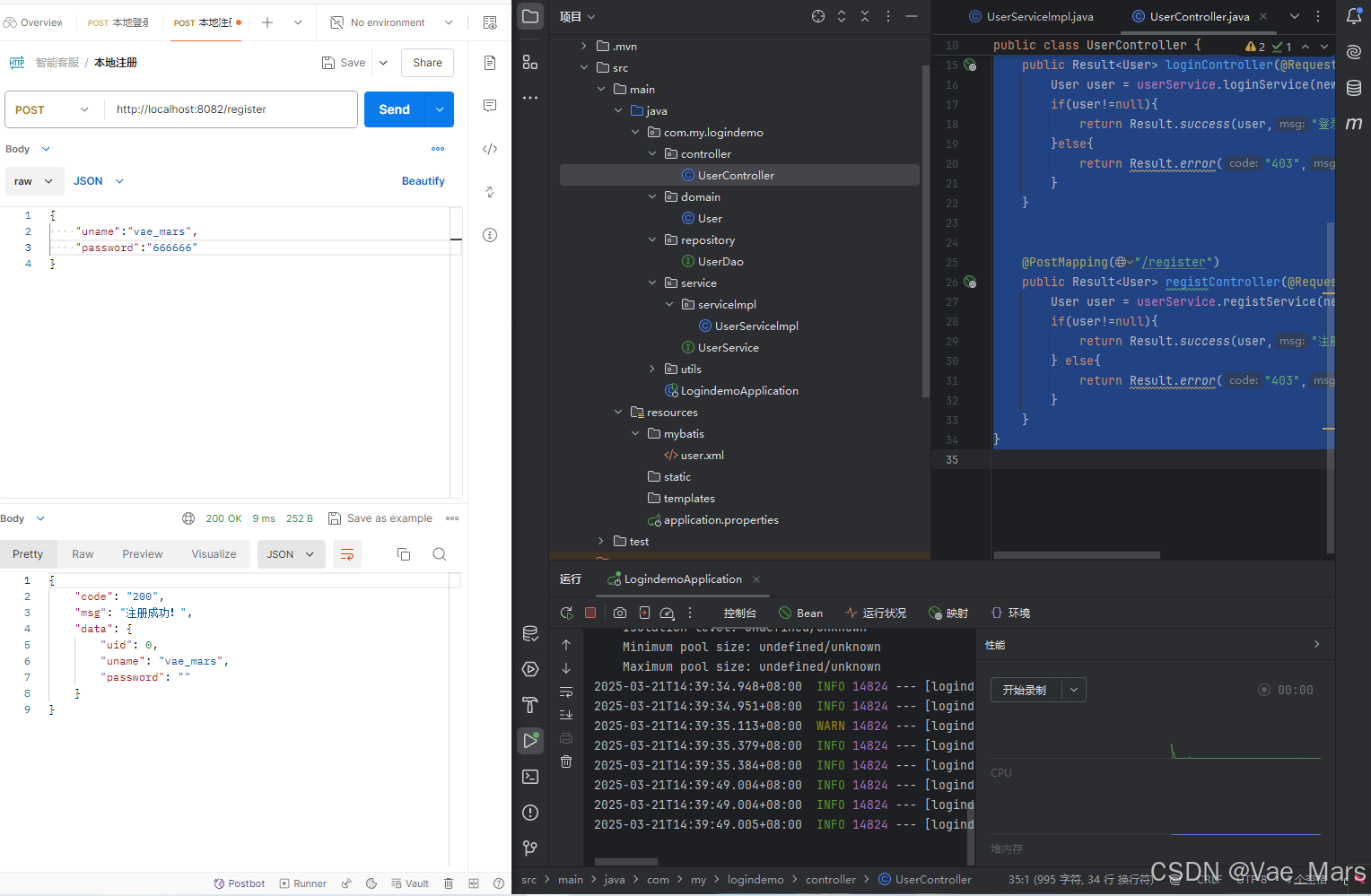This screenshot has height=896, width=1371.
Task: Open the Database tool window on right sidebar
Action: (1354, 88)
